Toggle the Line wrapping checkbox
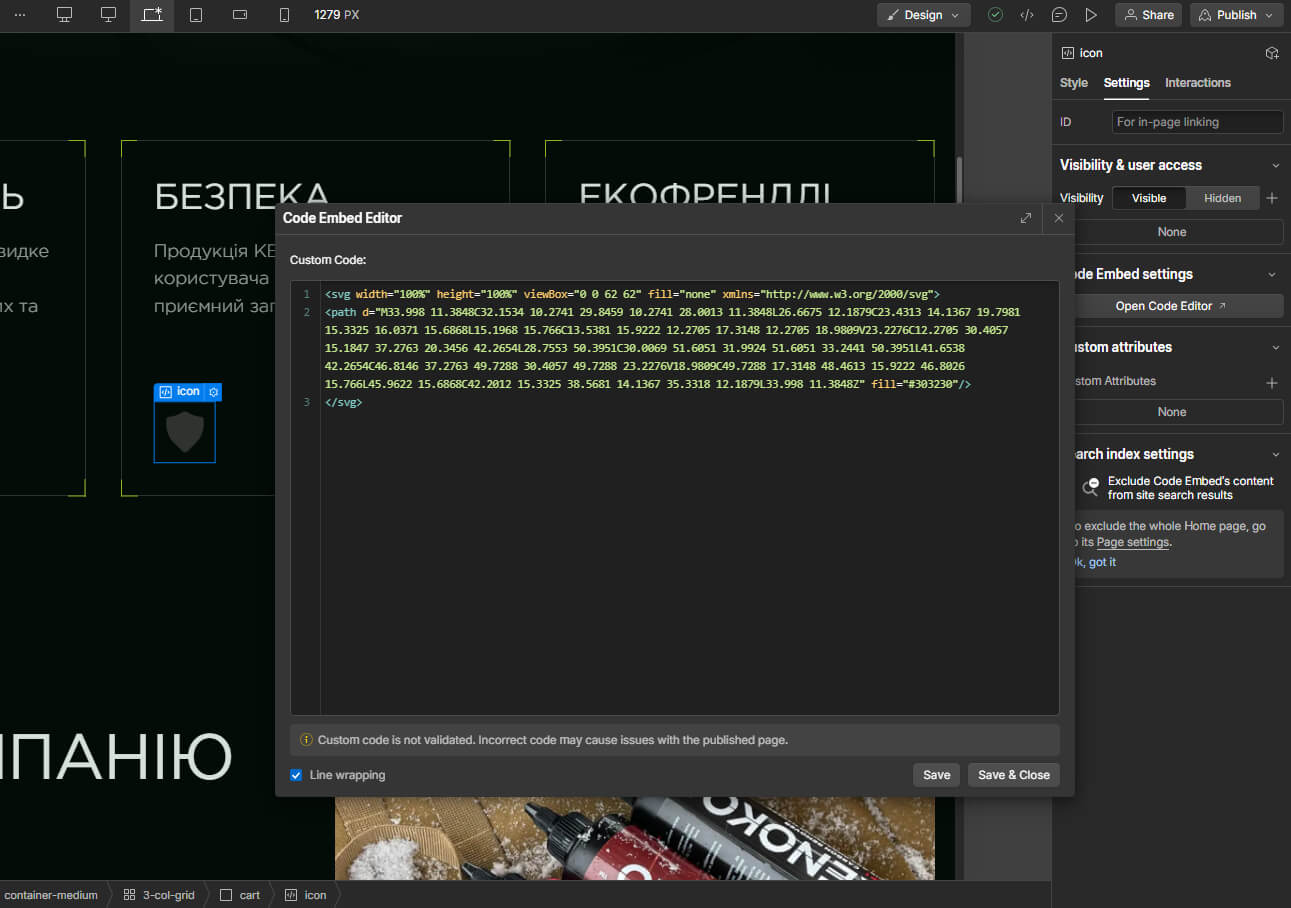1291x908 pixels. click(x=296, y=775)
